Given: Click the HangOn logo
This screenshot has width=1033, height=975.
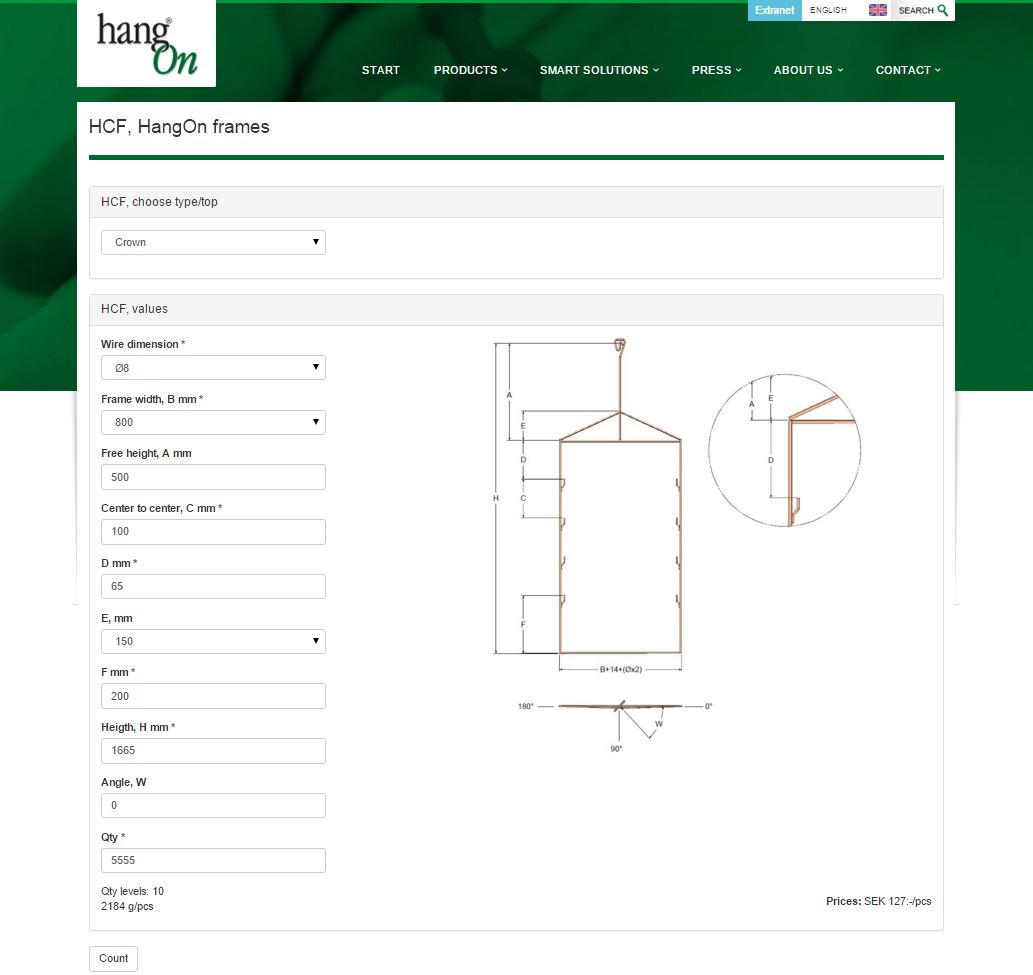Looking at the screenshot, I should tap(146, 43).
